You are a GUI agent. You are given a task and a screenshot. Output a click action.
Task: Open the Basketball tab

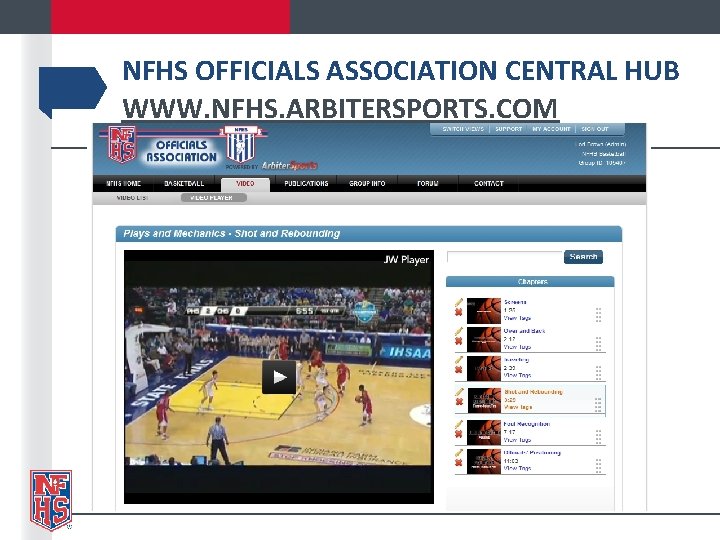tap(184, 183)
